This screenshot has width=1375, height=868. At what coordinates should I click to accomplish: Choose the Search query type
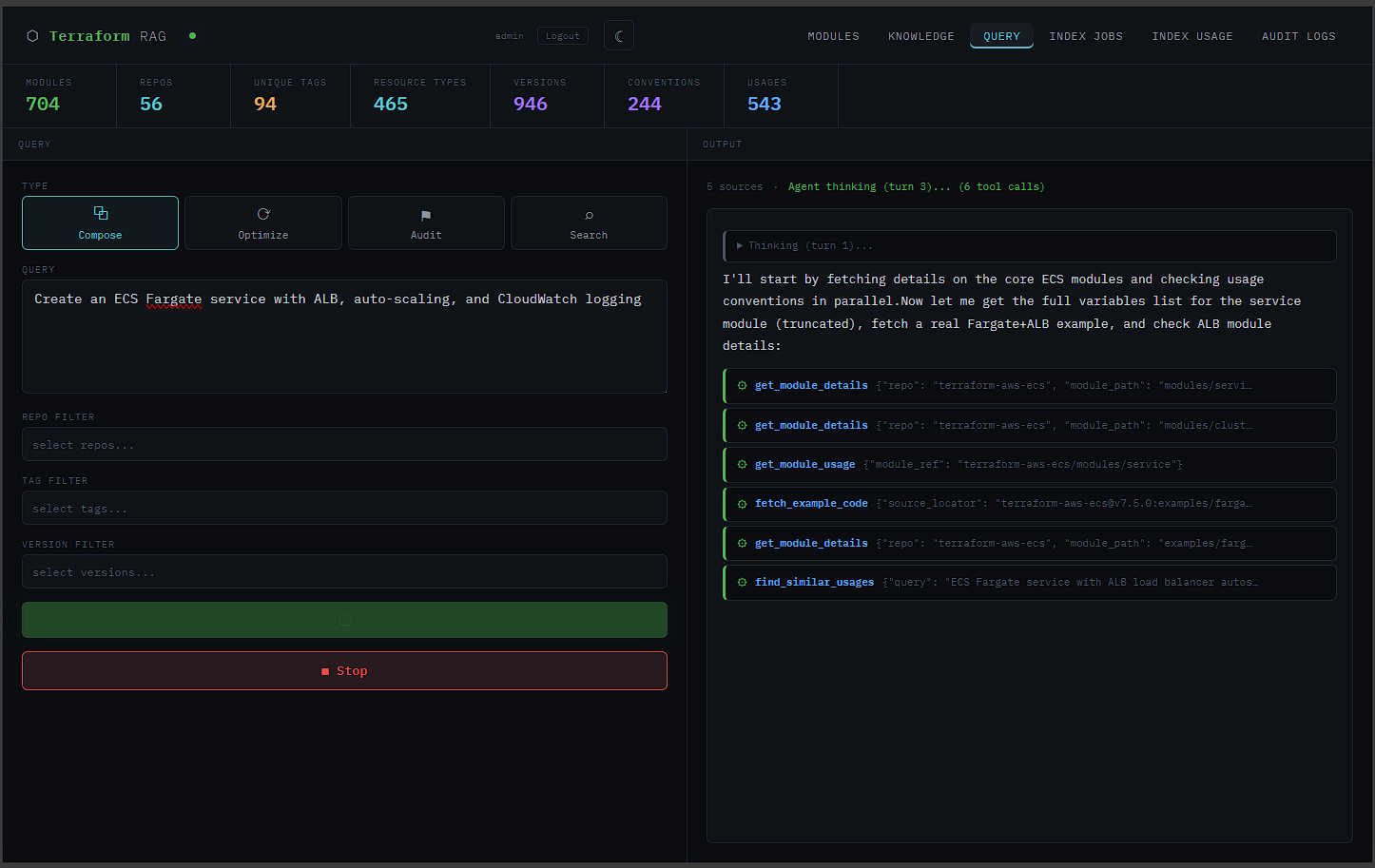coord(589,223)
